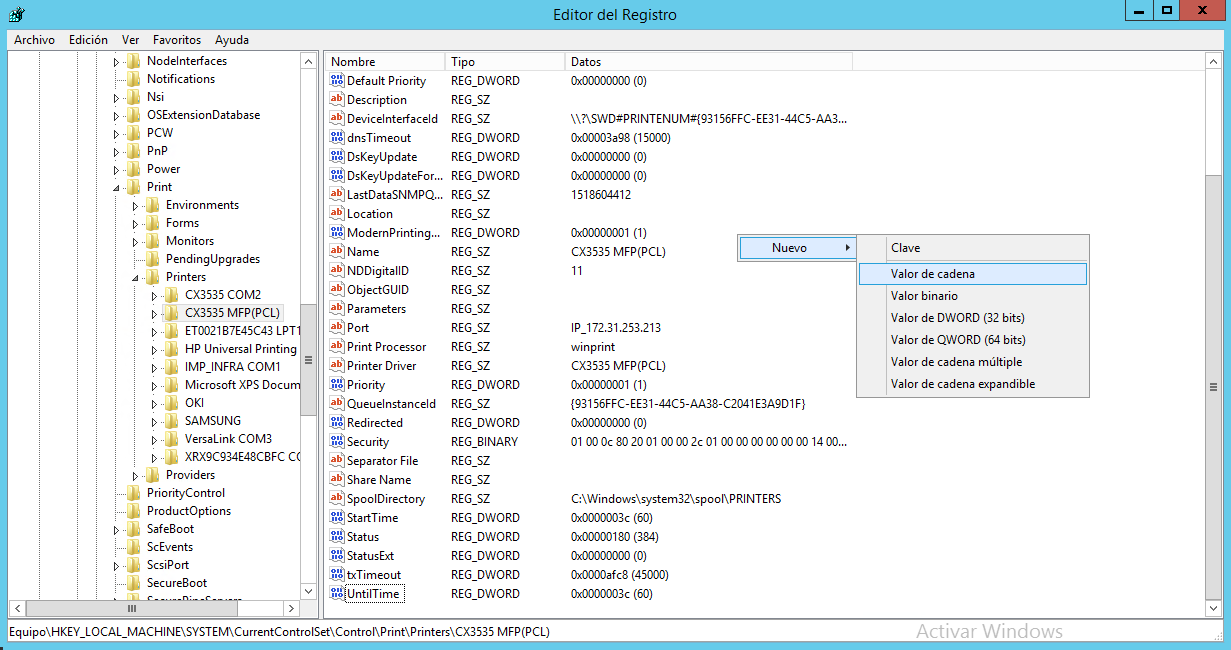Select the SAMSUNG printer folder icon
Viewport: 1231px width, 650px height.
(171, 421)
